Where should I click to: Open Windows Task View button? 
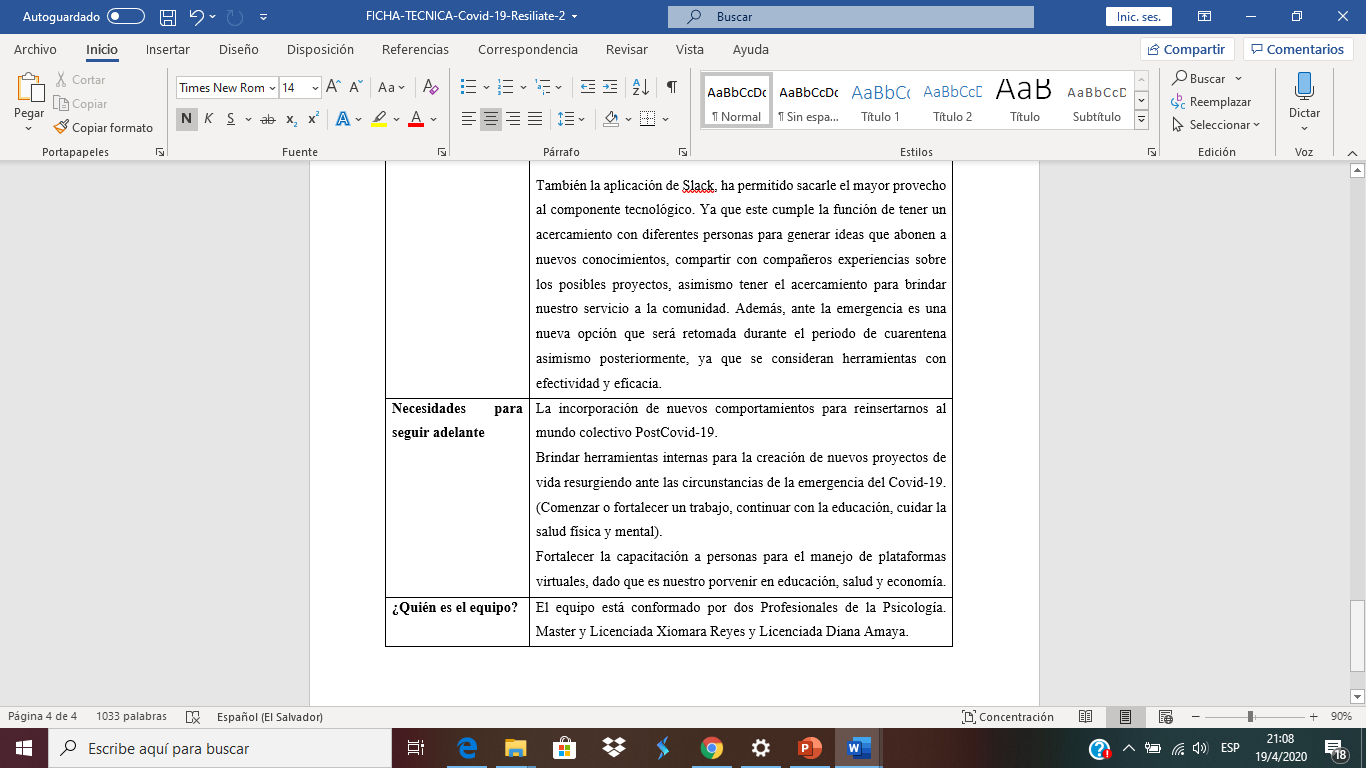coord(416,748)
